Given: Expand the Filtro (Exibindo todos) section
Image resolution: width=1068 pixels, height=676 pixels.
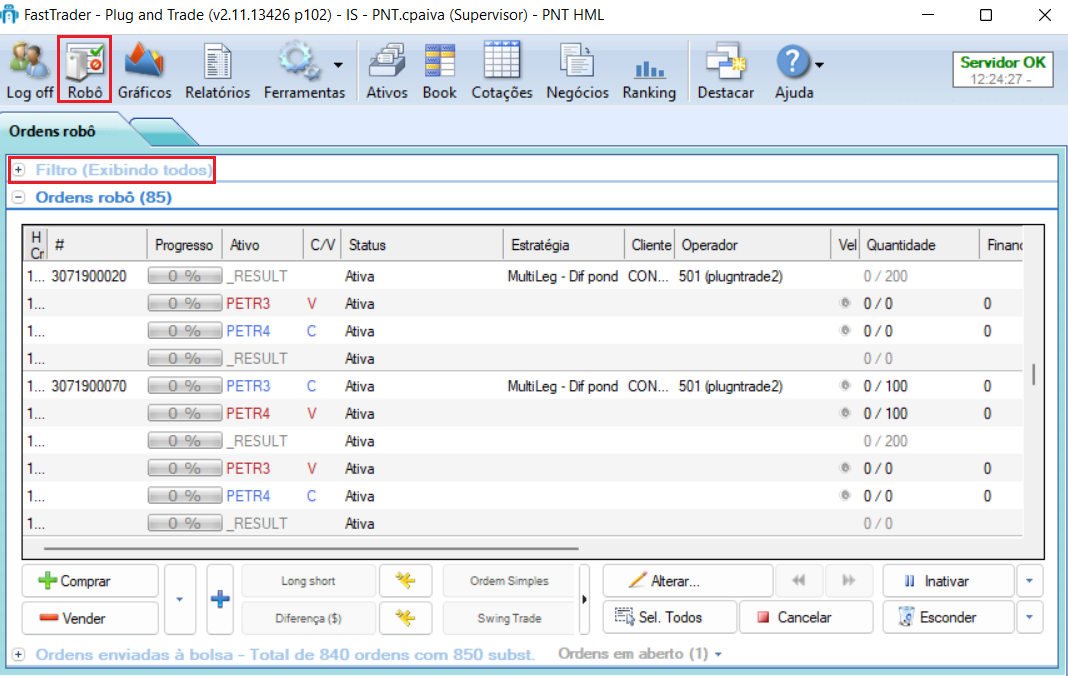Looking at the screenshot, I should click(x=18, y=170).
